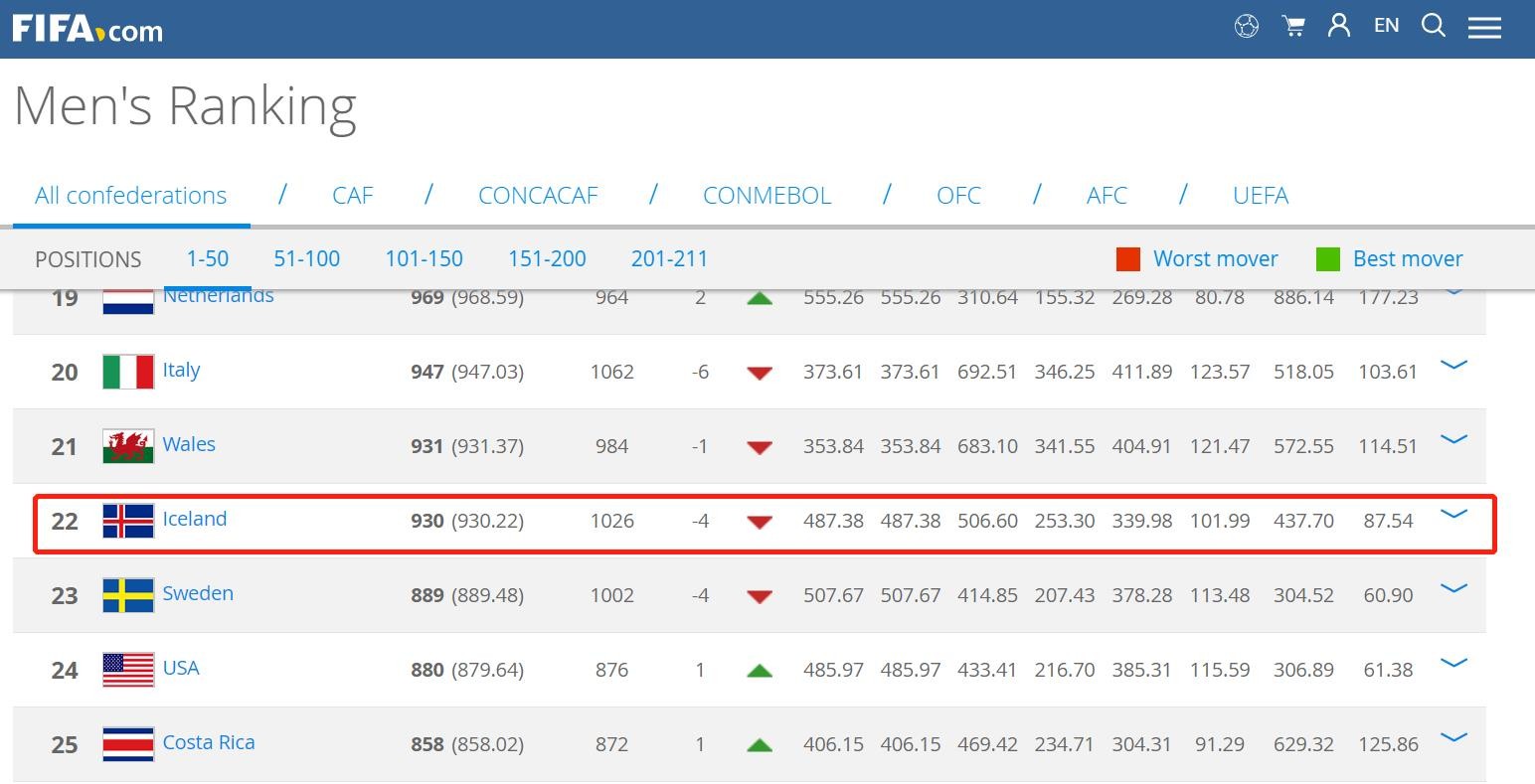
Task: Expand the Costa Rica row details chevron
Action: click(x=1454, y=737)
